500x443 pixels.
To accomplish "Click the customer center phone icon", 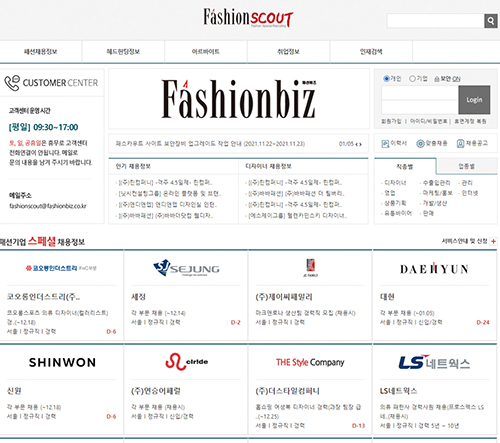I will click(x=12, y=83).
